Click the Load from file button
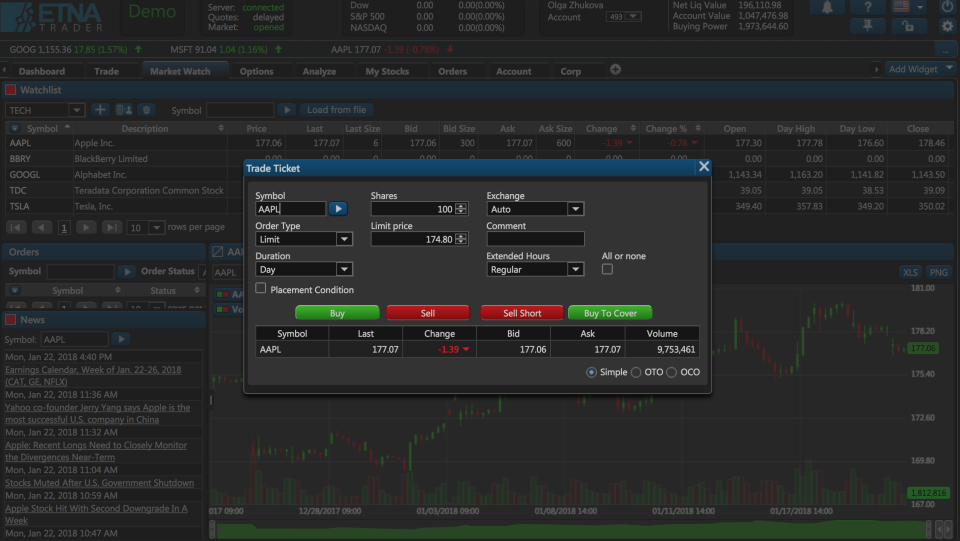This screenshot has height=541, width=960. coord(337,110)
